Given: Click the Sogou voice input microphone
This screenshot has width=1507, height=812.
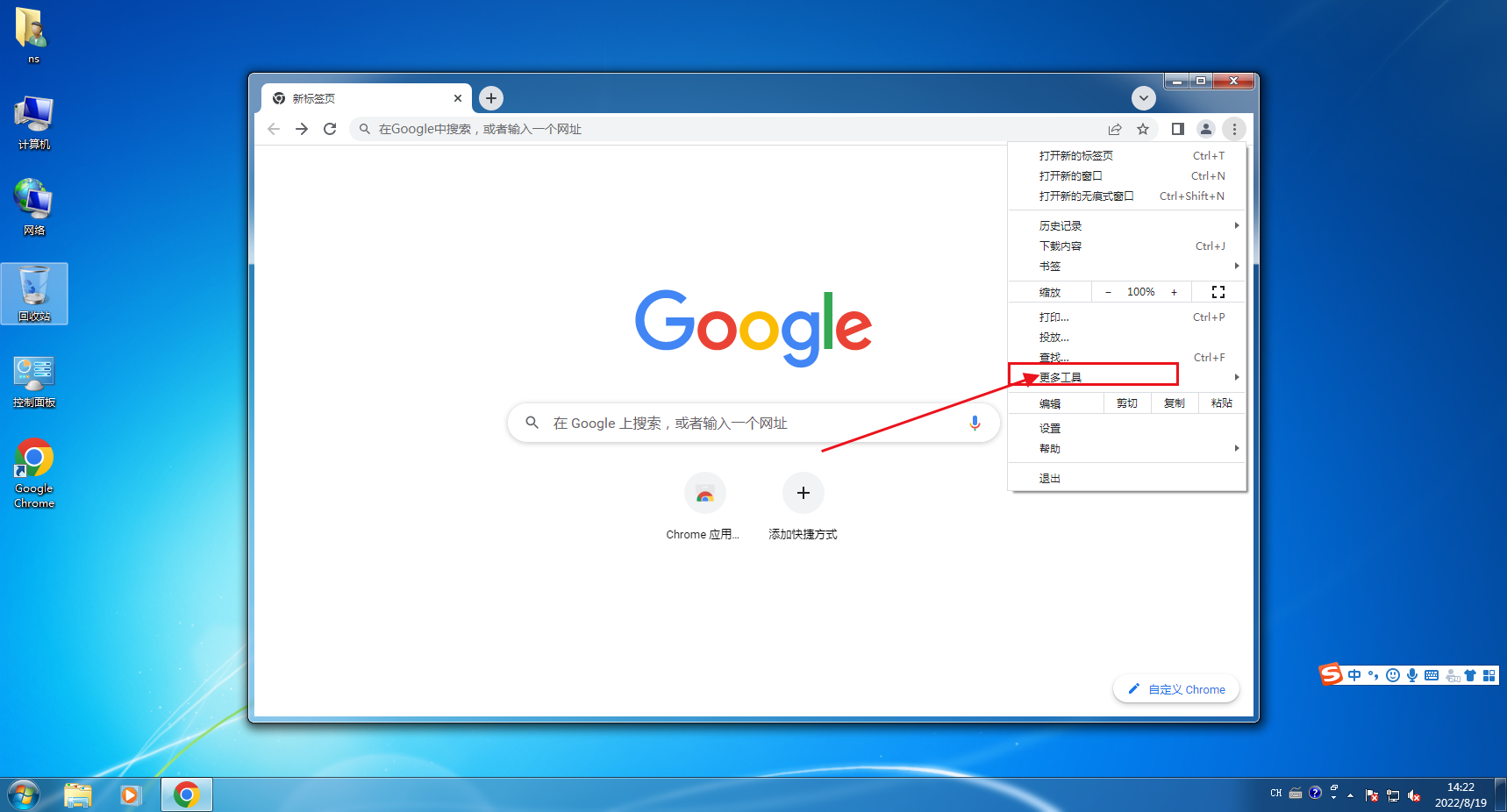Looking at the screenshot, I should (x=1412, y=675).
